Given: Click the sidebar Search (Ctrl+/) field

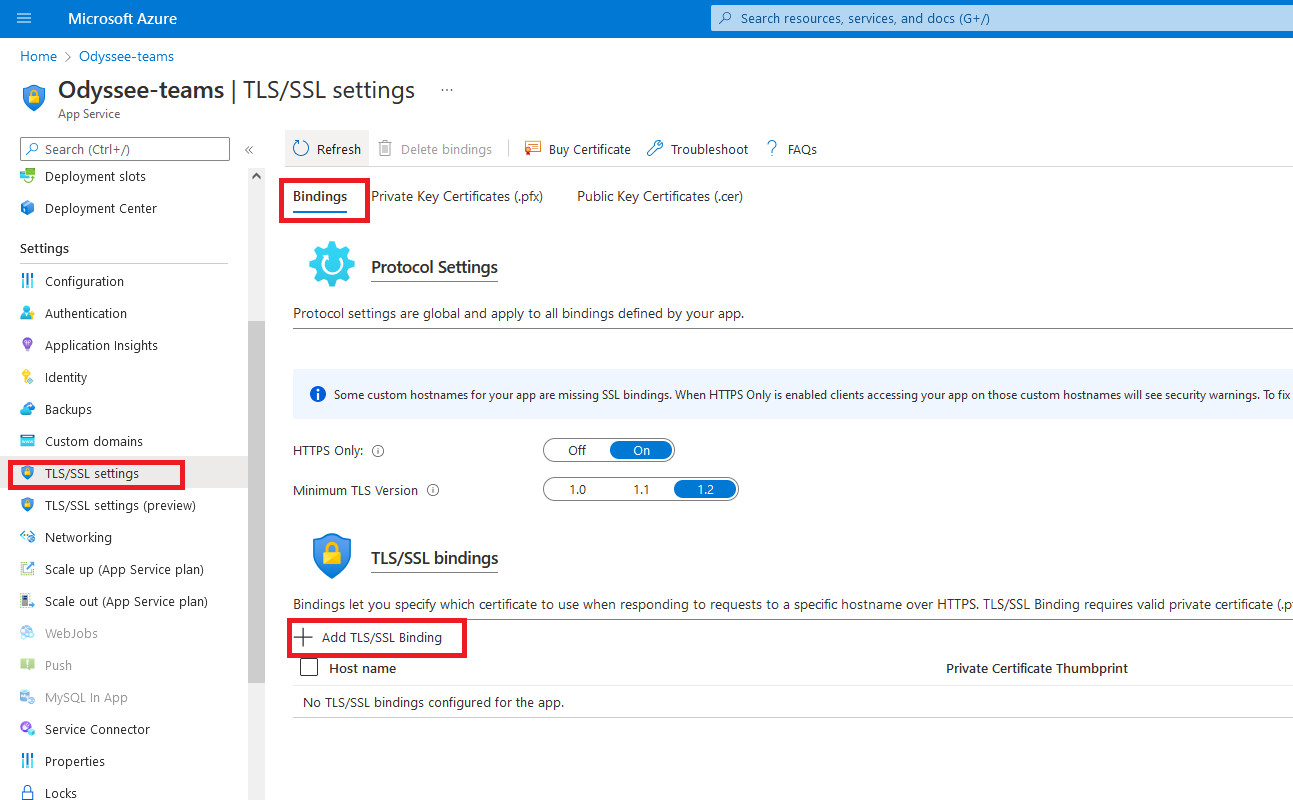Looking at the screenshot, I should coord(125,149).
